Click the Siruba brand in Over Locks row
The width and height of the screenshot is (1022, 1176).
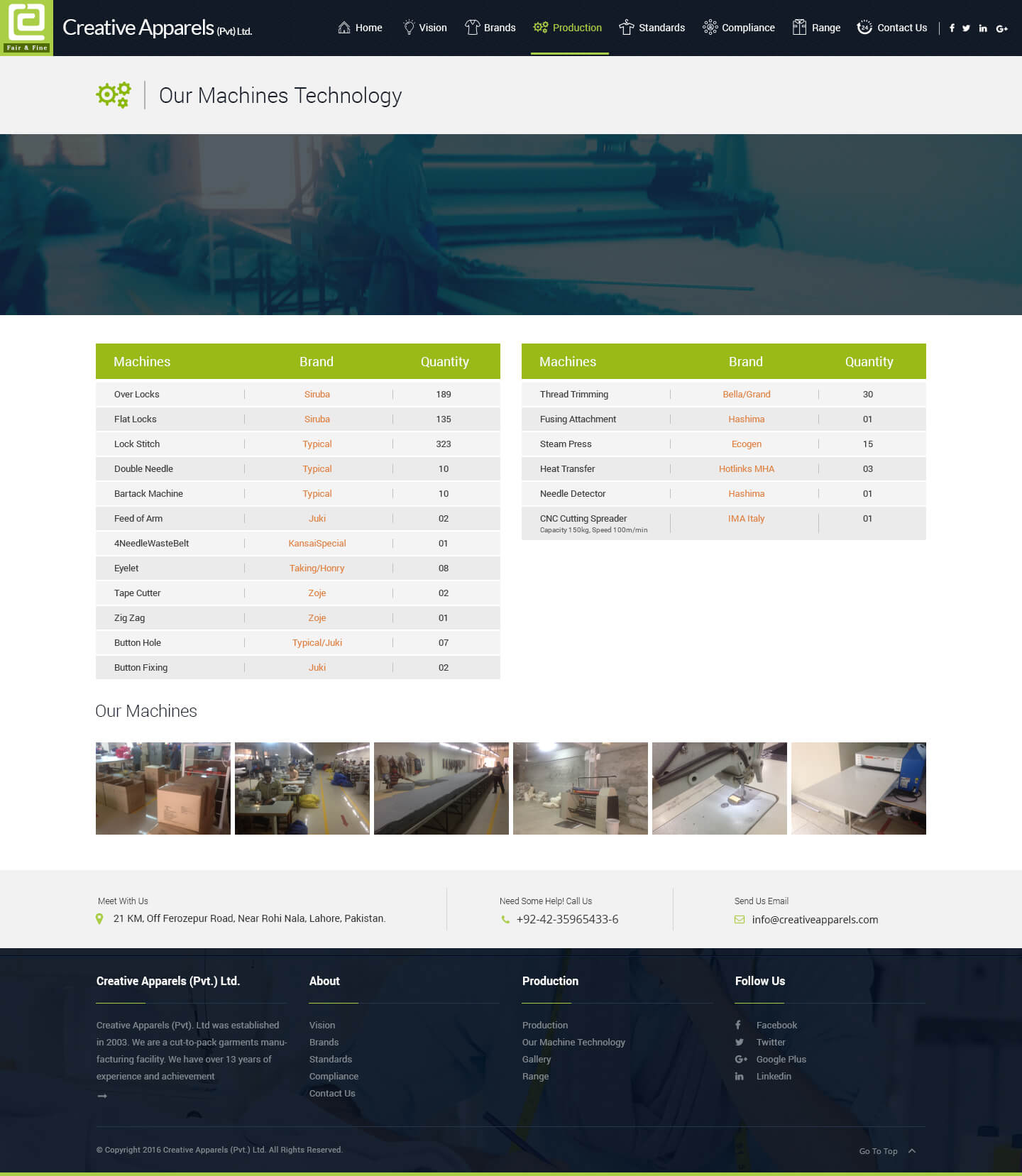click(317, 394)
